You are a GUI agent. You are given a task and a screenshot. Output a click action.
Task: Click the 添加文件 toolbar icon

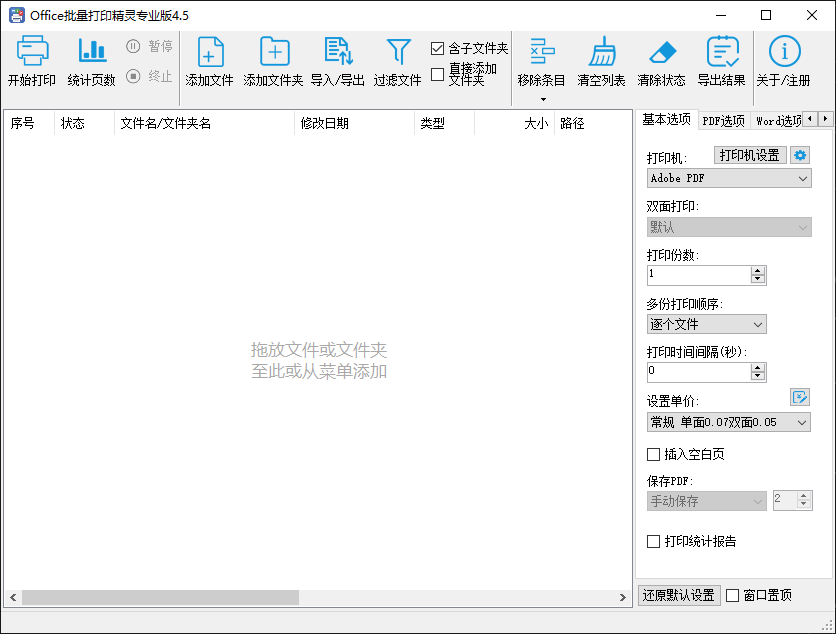pos(210,51)
